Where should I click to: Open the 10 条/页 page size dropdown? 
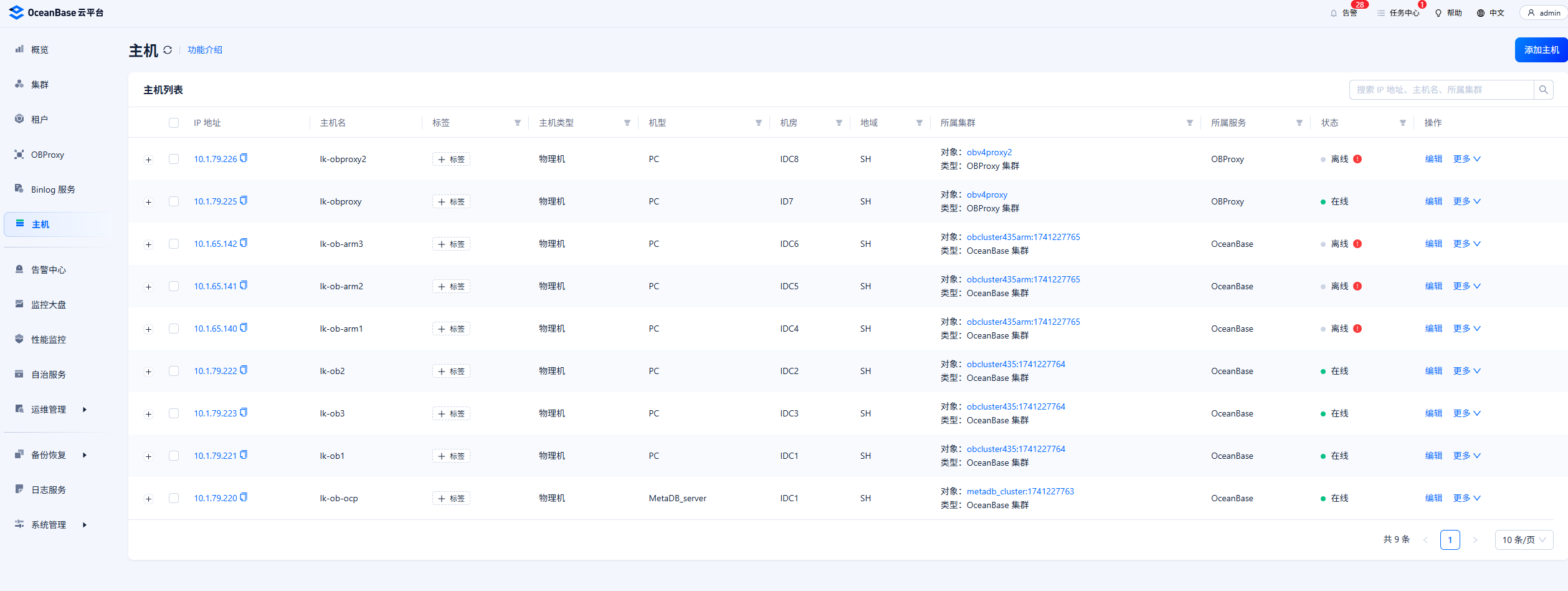point(1523,540)
